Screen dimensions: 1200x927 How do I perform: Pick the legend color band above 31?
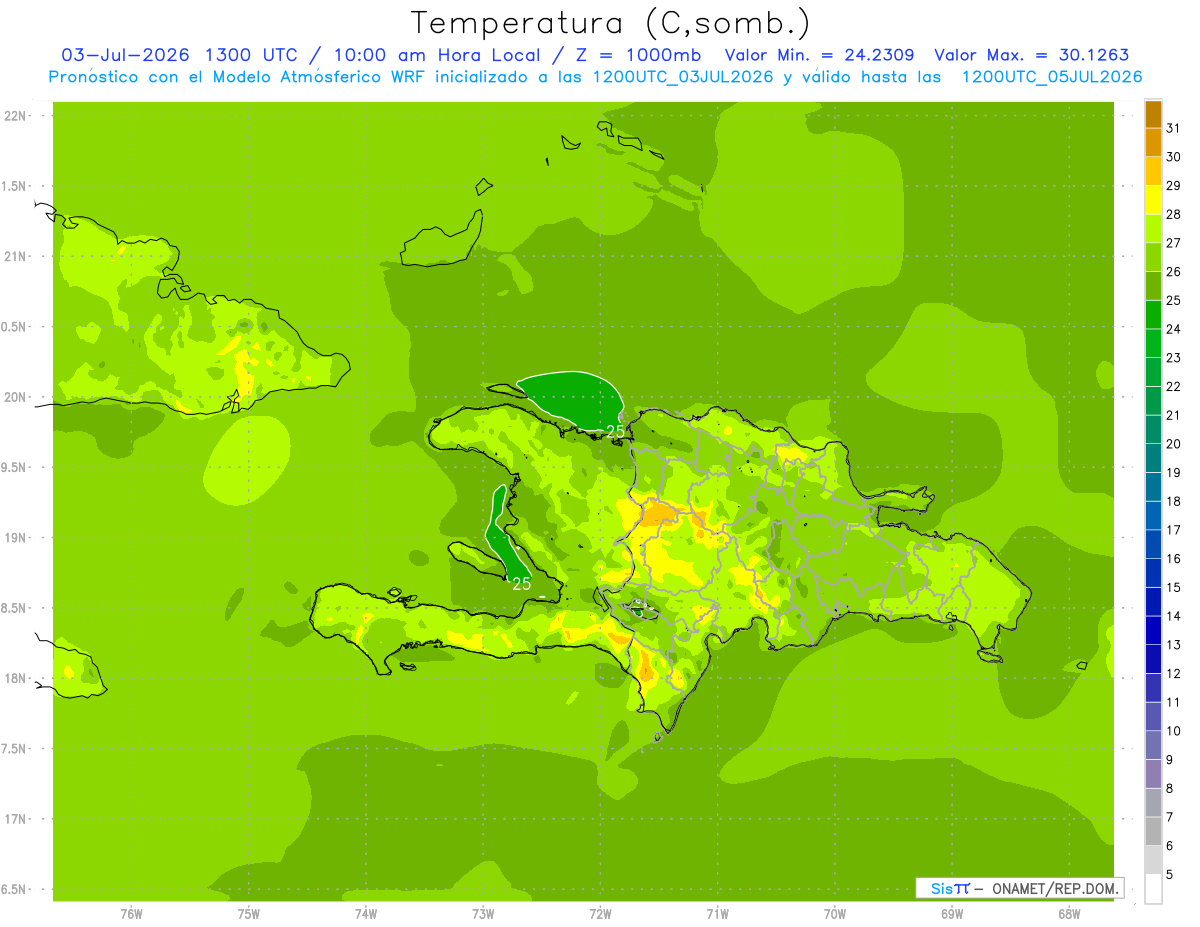tap(1153, 113)
